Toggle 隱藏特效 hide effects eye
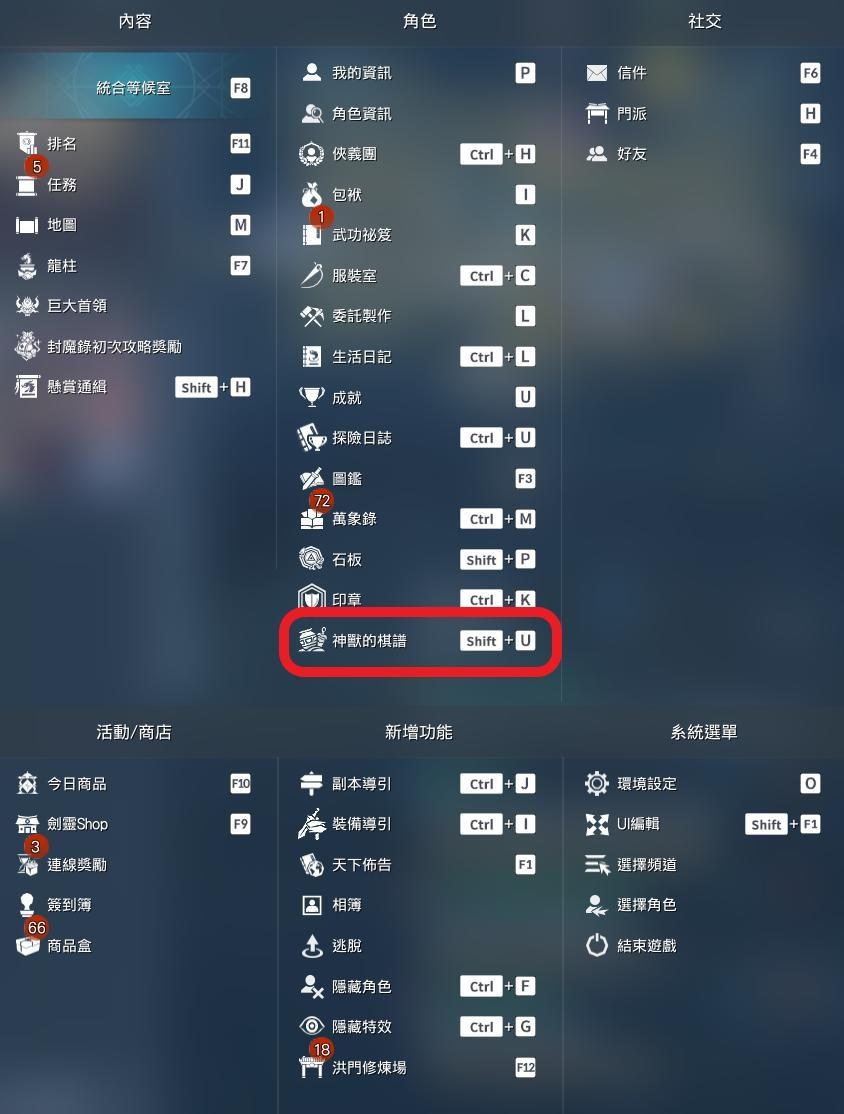The image size is (844, 1114). (x=418, y=1026)
